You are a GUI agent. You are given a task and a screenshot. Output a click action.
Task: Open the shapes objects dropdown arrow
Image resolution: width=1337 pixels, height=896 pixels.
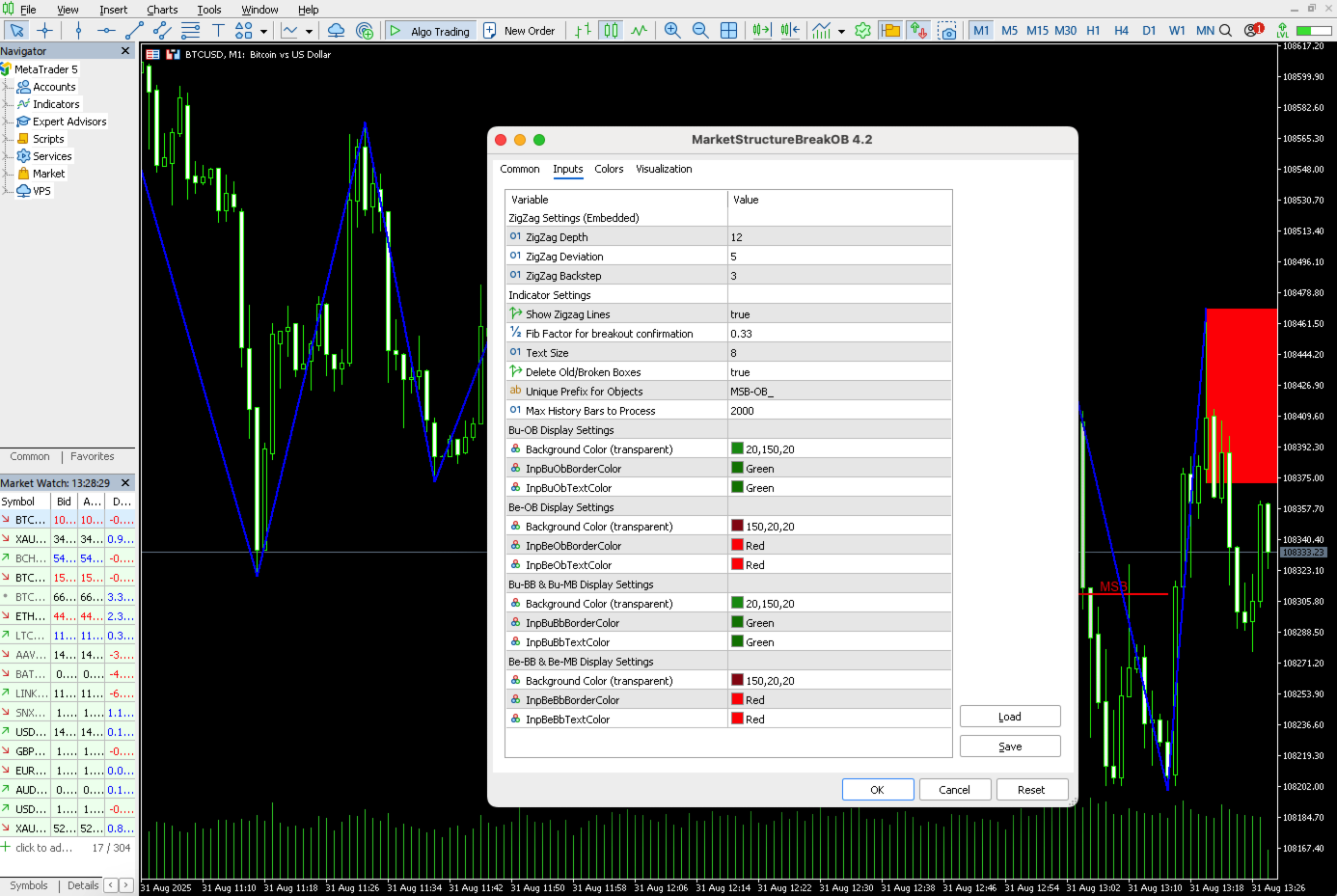point(263,31)
